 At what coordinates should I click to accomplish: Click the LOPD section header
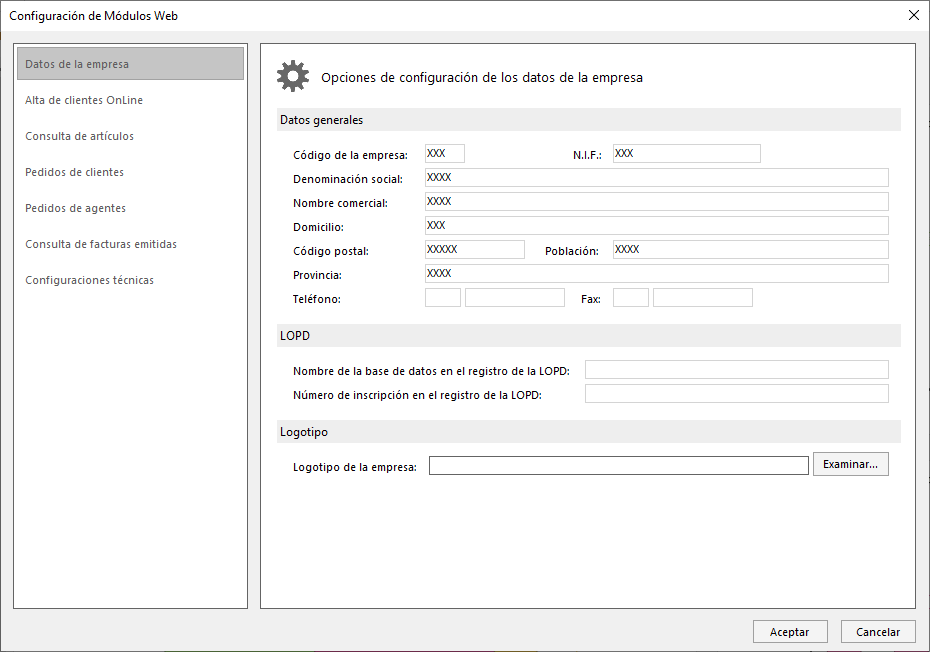tap(588, 335)
